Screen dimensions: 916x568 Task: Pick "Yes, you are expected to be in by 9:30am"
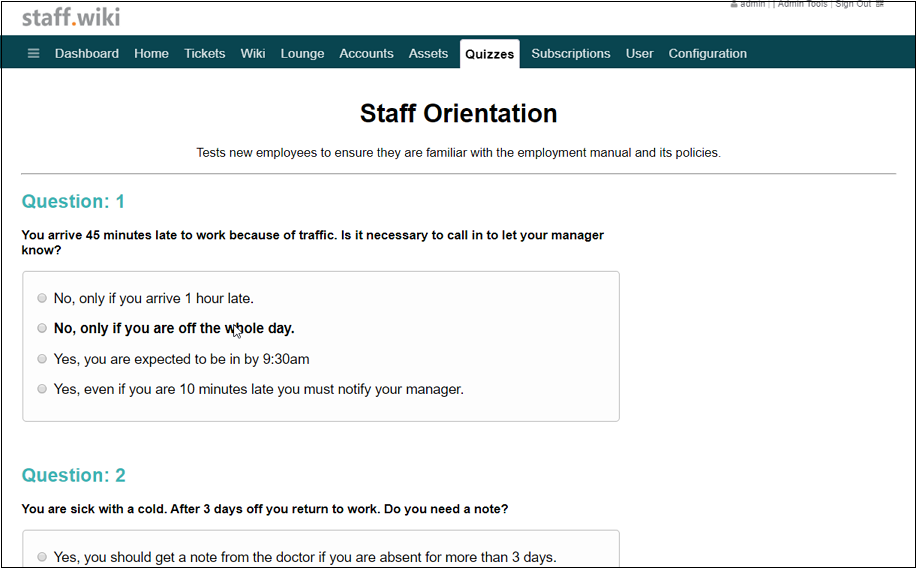pos(42,359)
